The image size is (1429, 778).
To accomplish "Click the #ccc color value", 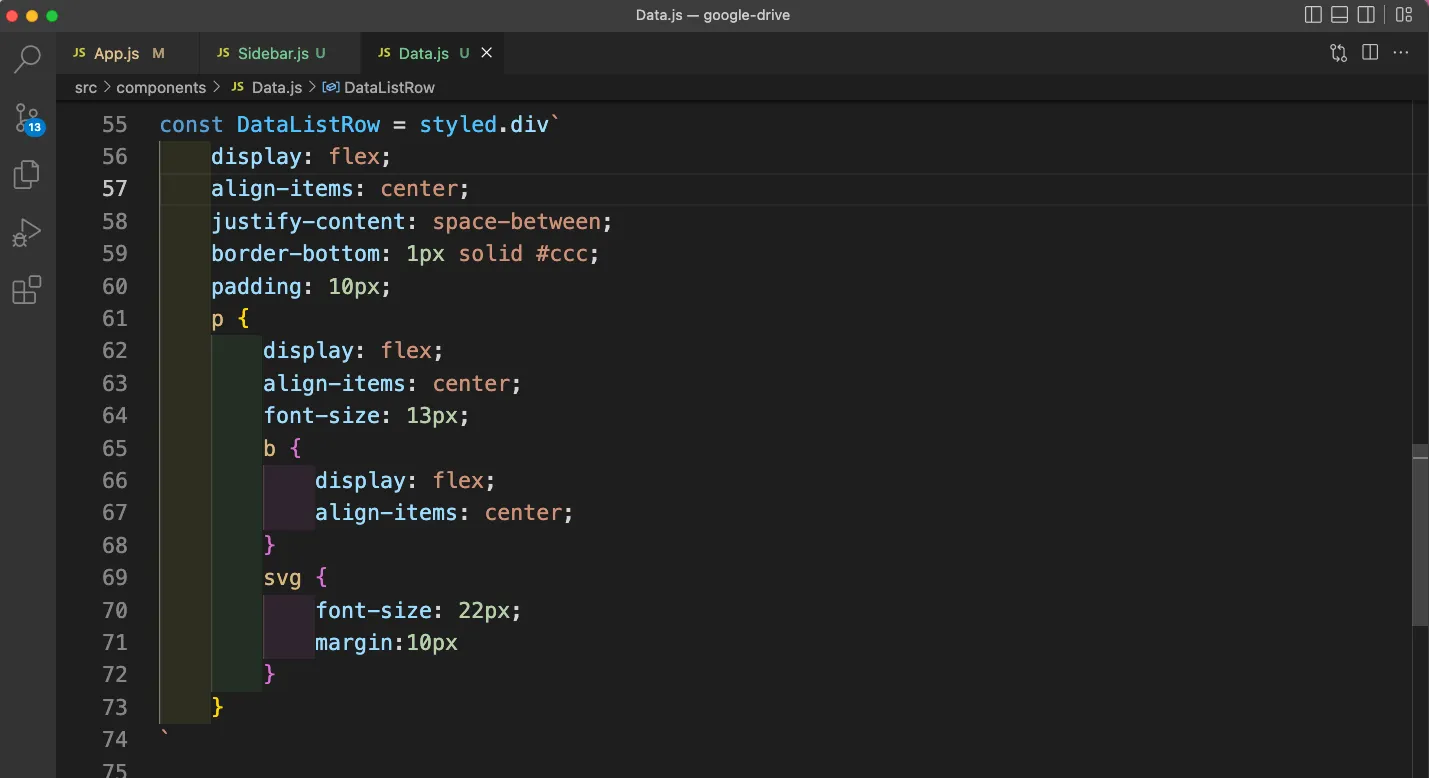I will tap(562, 254).
